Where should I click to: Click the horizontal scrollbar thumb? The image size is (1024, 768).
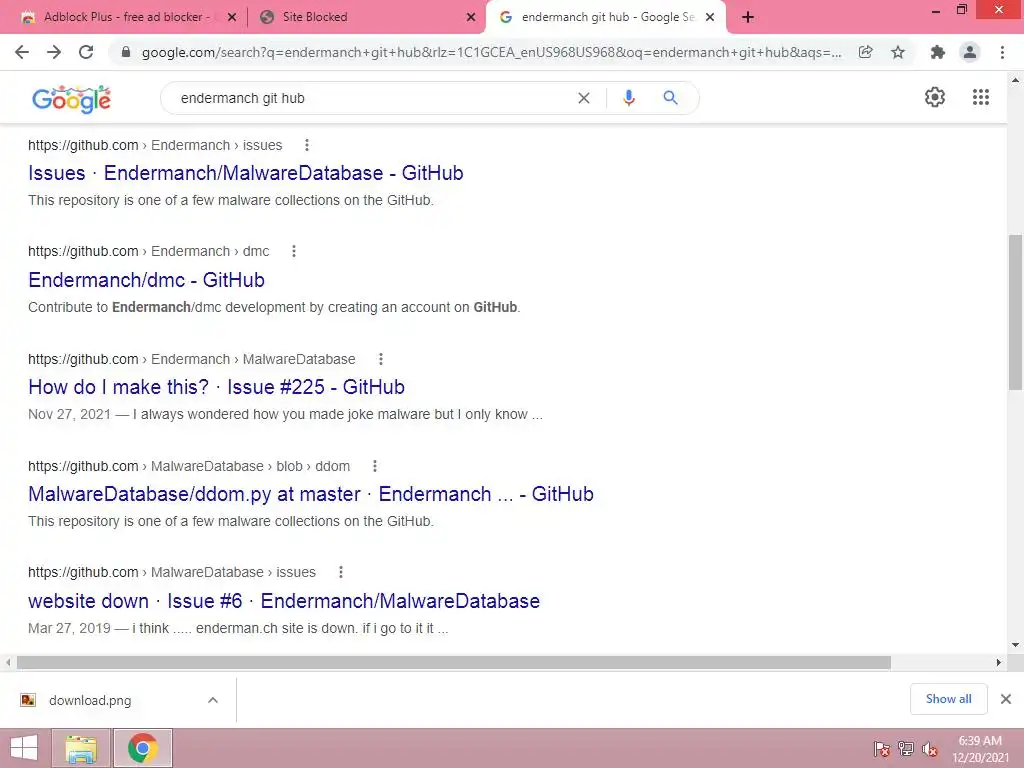coord(454,663)
